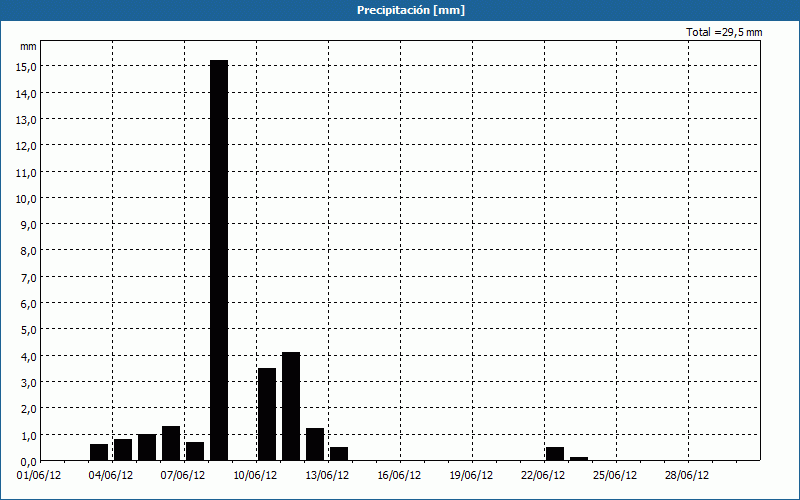This screenshot has height=500, width=800.
Task: Click the '5,0' y-axis value
Action: (28, 330)
